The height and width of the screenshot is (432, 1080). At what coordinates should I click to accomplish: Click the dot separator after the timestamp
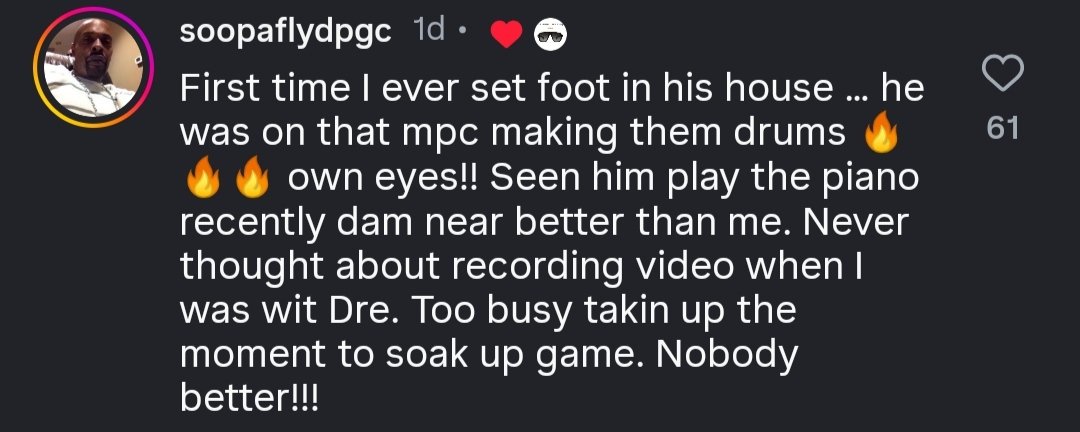[462, 35]
